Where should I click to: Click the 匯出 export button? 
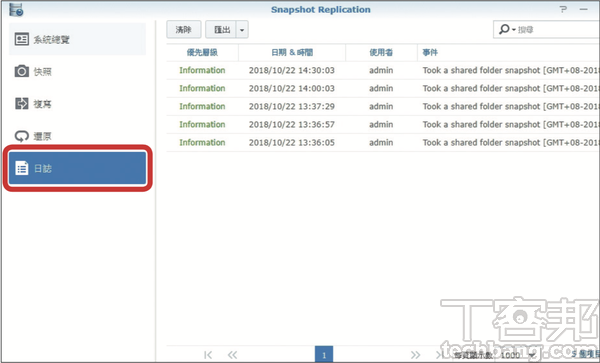tap(221, 29)
